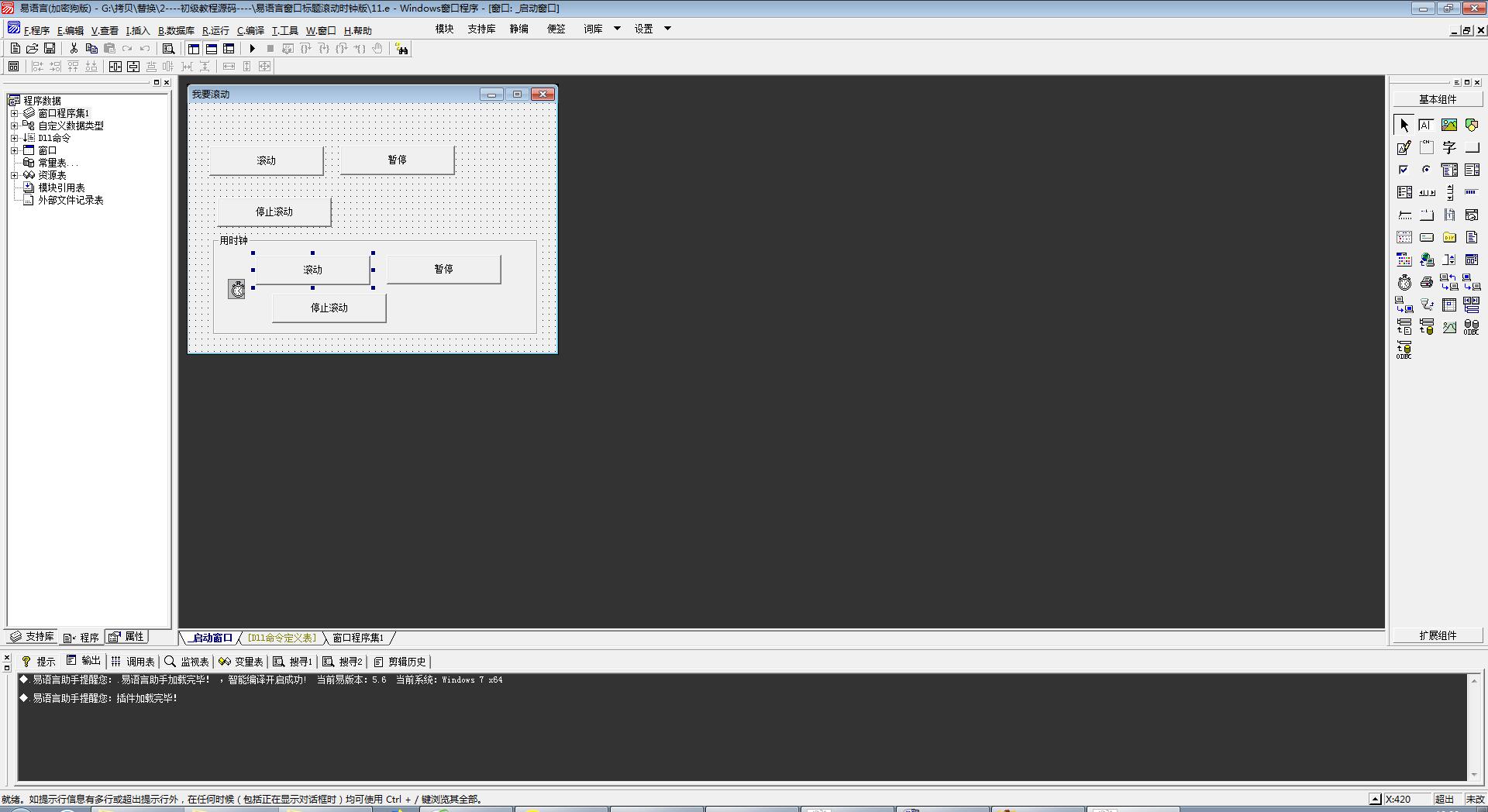Click the Save floppy disk icon
This screenshot has width=1488, height=812.
tap(50, 49)
